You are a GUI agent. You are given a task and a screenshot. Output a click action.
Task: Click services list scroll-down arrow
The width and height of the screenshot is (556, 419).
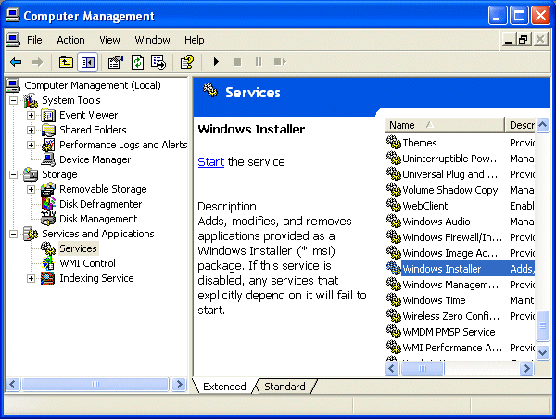[x=543, y=352]
